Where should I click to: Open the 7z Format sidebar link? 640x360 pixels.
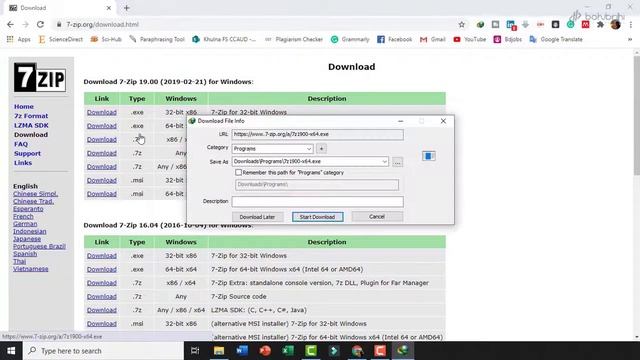click(x=31, y=116)
